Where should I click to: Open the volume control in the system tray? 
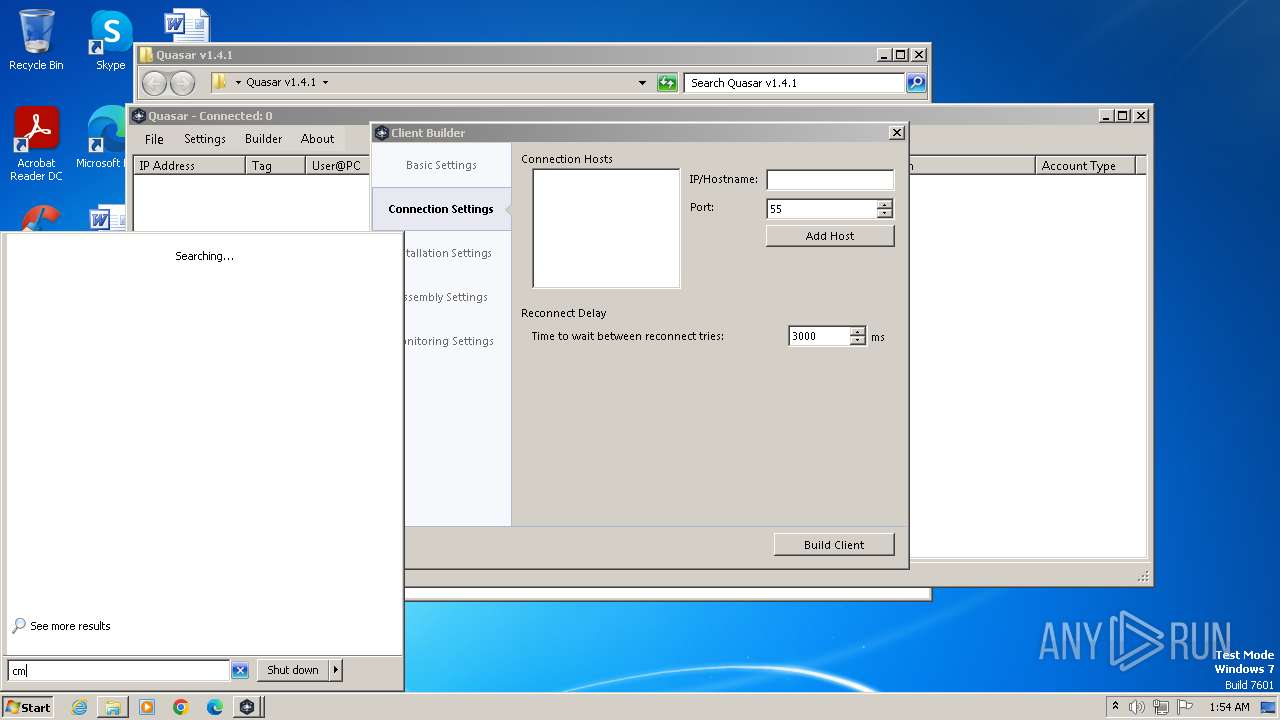(x=1137, y=707)
